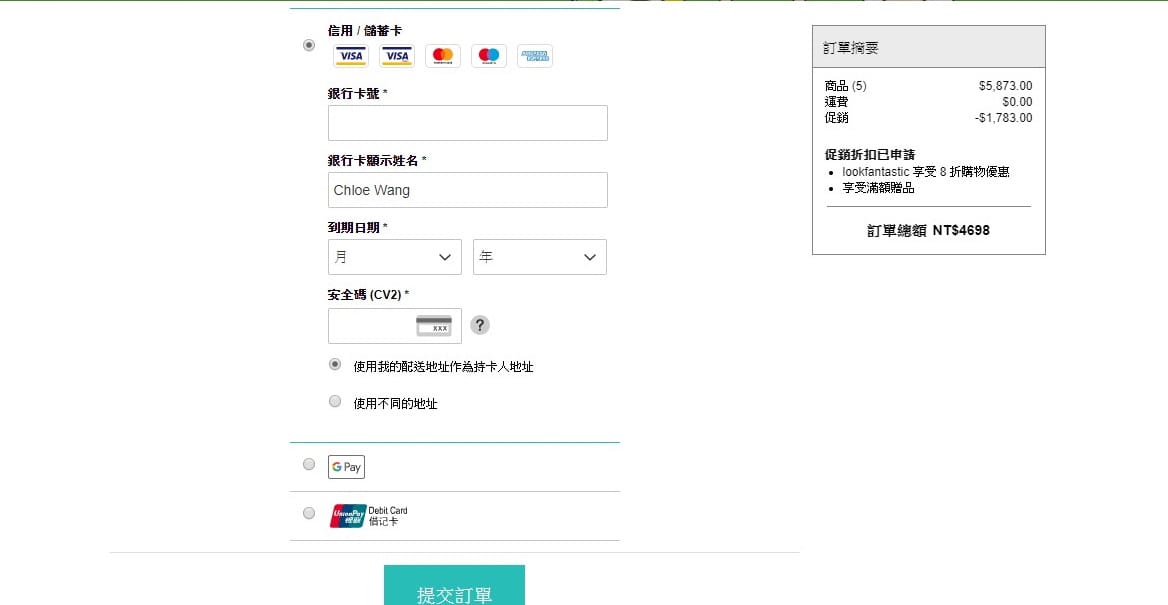Click the lookfantastic 享受 8 折購物優惠 promo text

(x=928, y=171)
